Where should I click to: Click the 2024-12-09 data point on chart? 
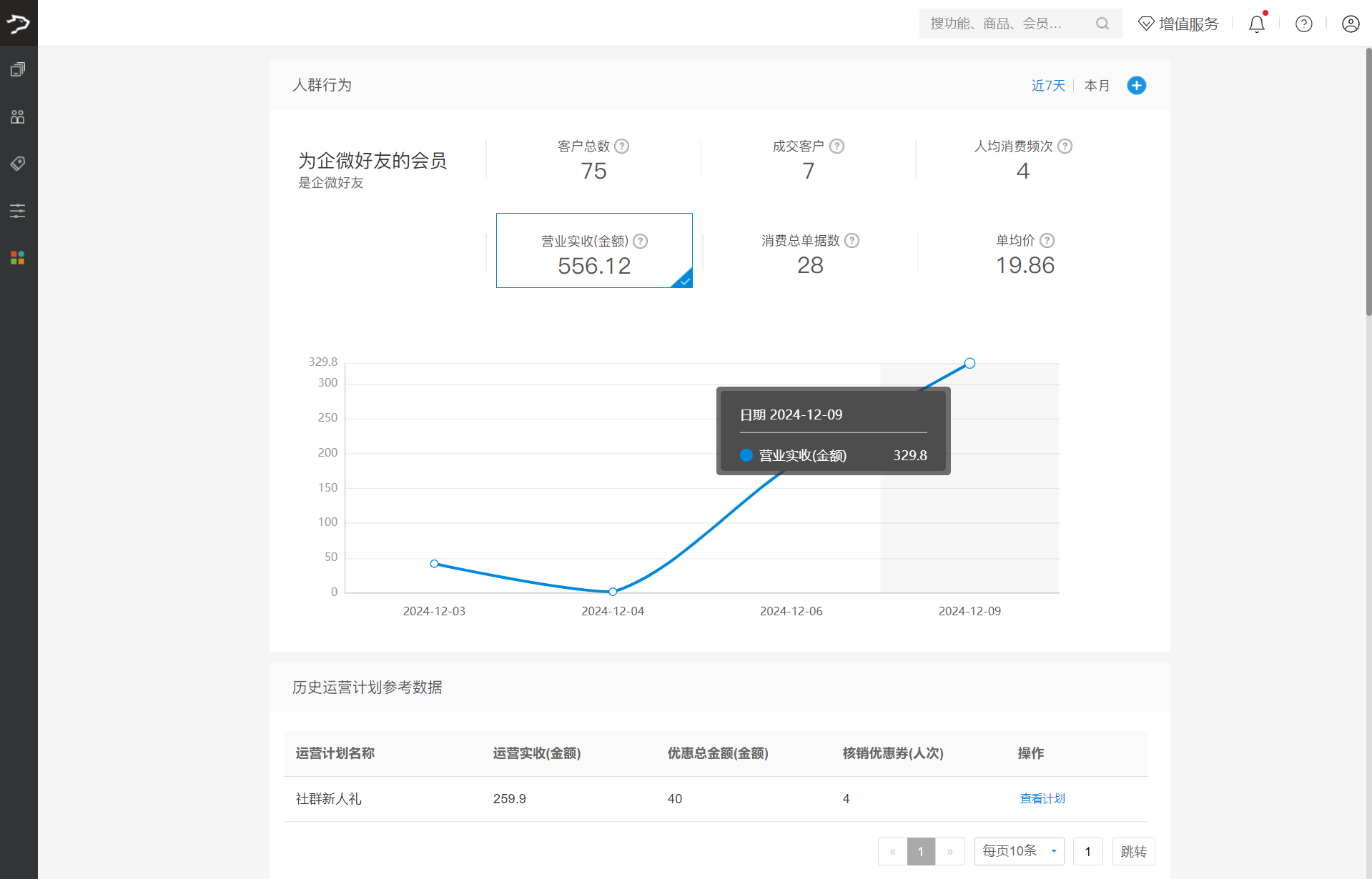coord(969,364)
